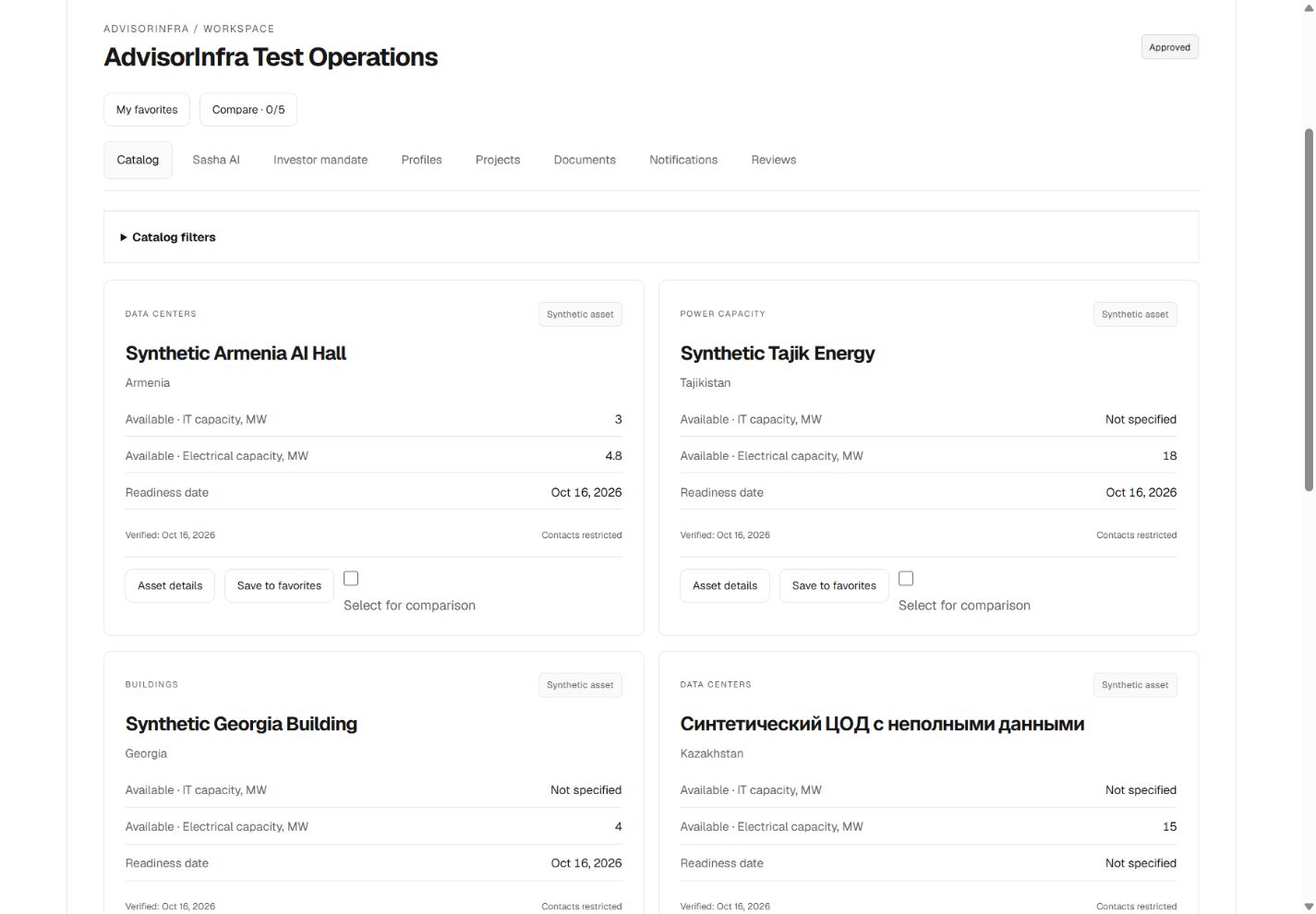The width and height of the screenshot is (1316, 914).
Task: Open Asset details for Synthetic Tajik Energy
Action: (725, 586)
